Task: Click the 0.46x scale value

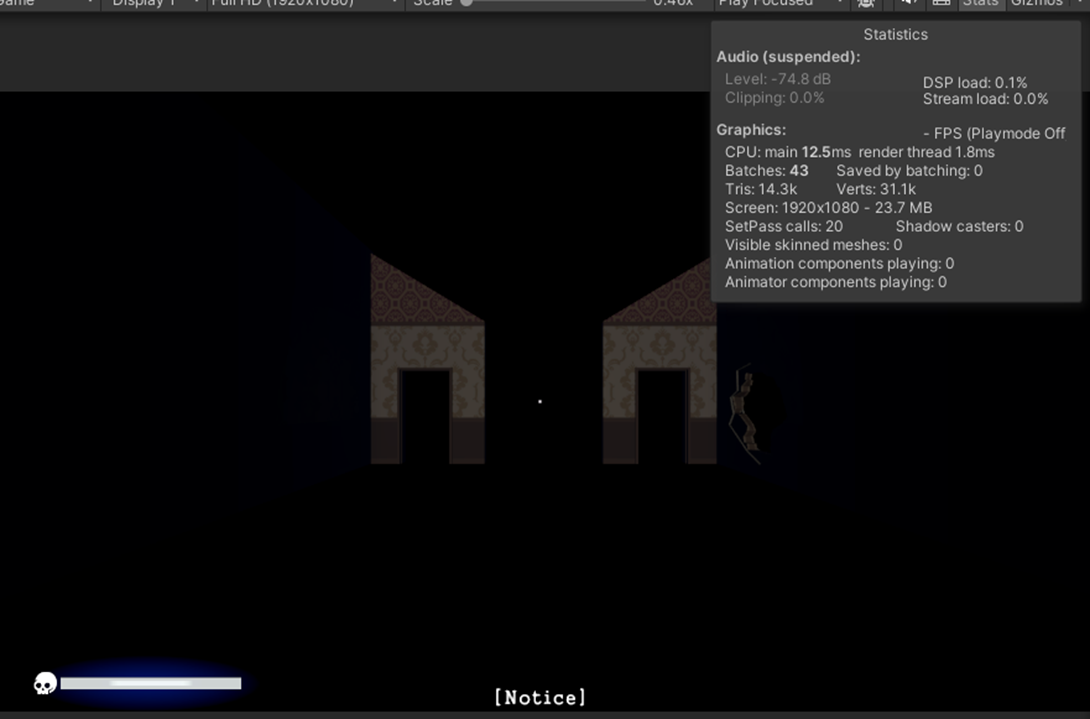Action: pos(673,3)
